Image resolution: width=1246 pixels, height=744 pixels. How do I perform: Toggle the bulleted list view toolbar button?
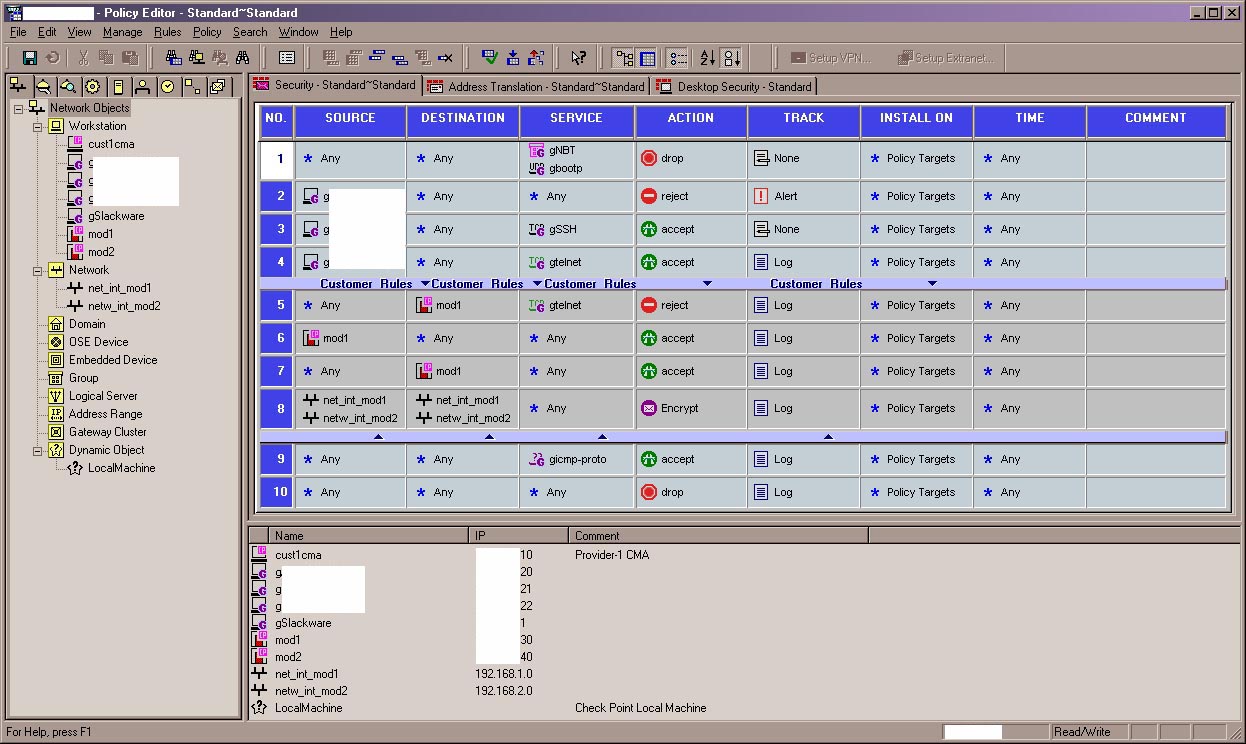click(678, 58)
